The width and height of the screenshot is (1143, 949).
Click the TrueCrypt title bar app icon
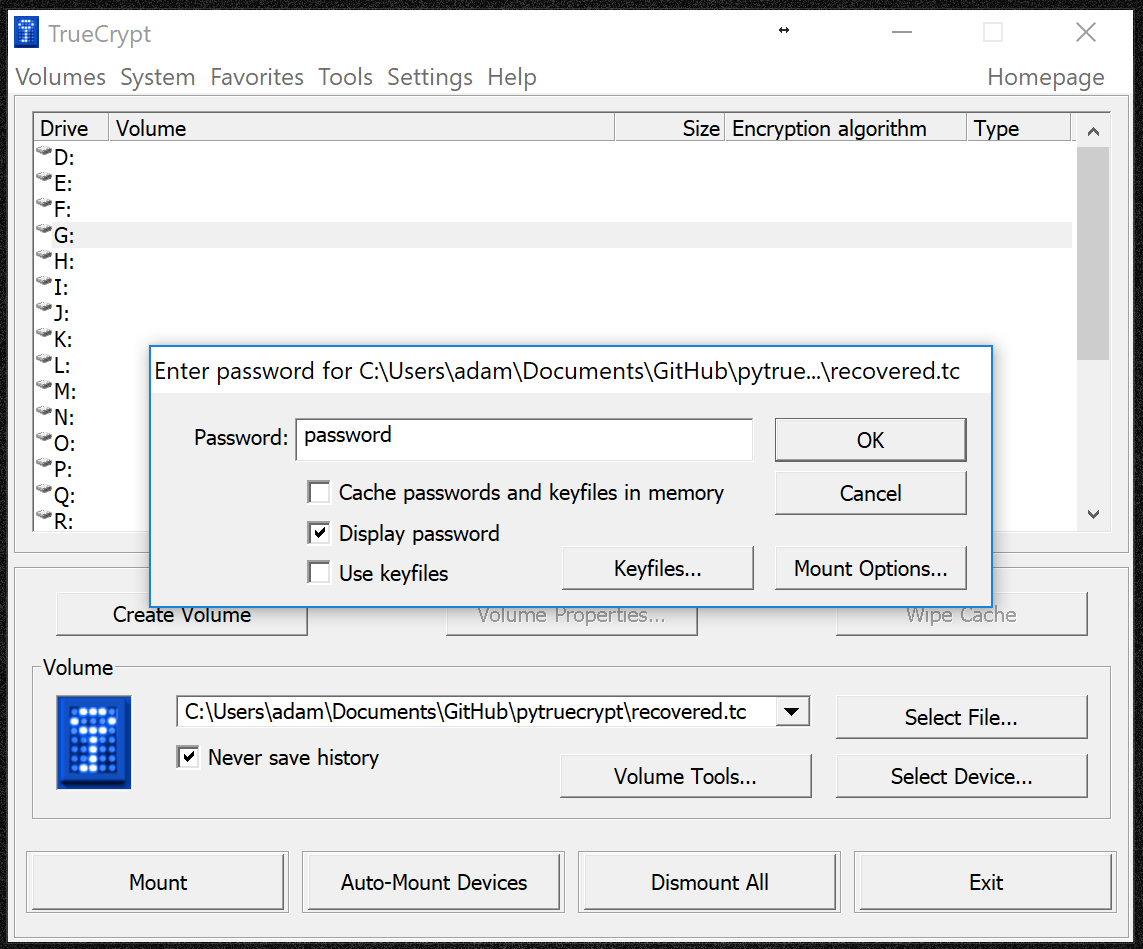[26, 33]
